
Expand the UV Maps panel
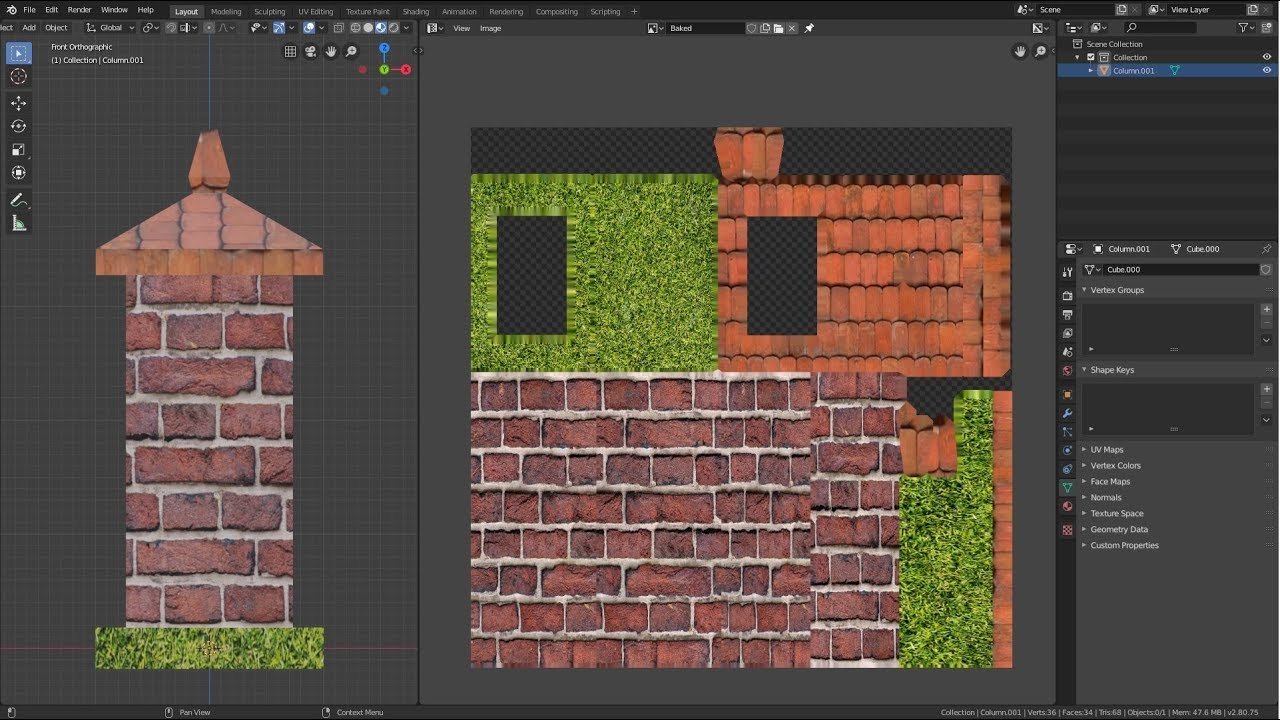(1107, 450)
